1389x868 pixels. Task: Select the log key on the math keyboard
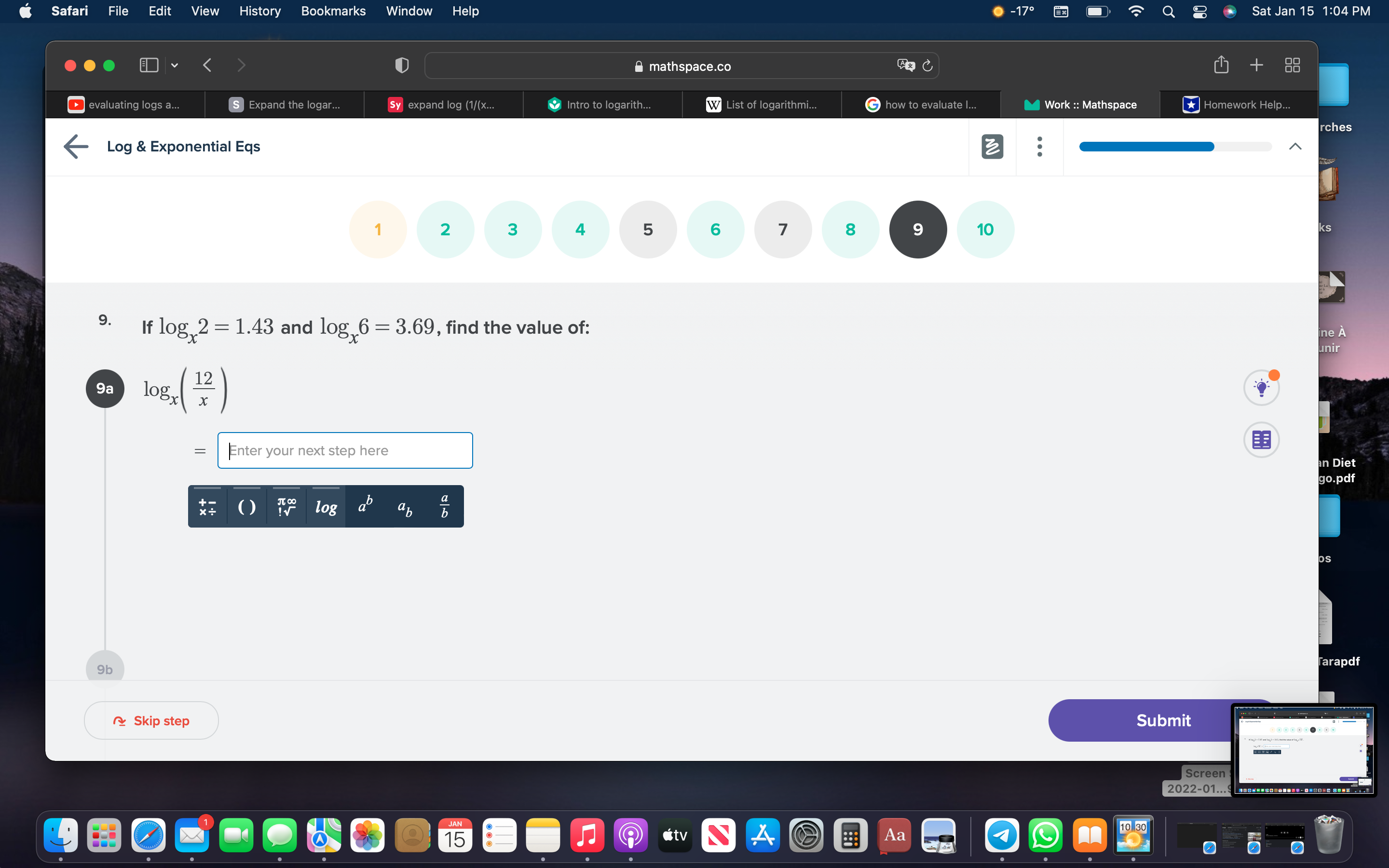pyautogui.click(x=326, y=506)
